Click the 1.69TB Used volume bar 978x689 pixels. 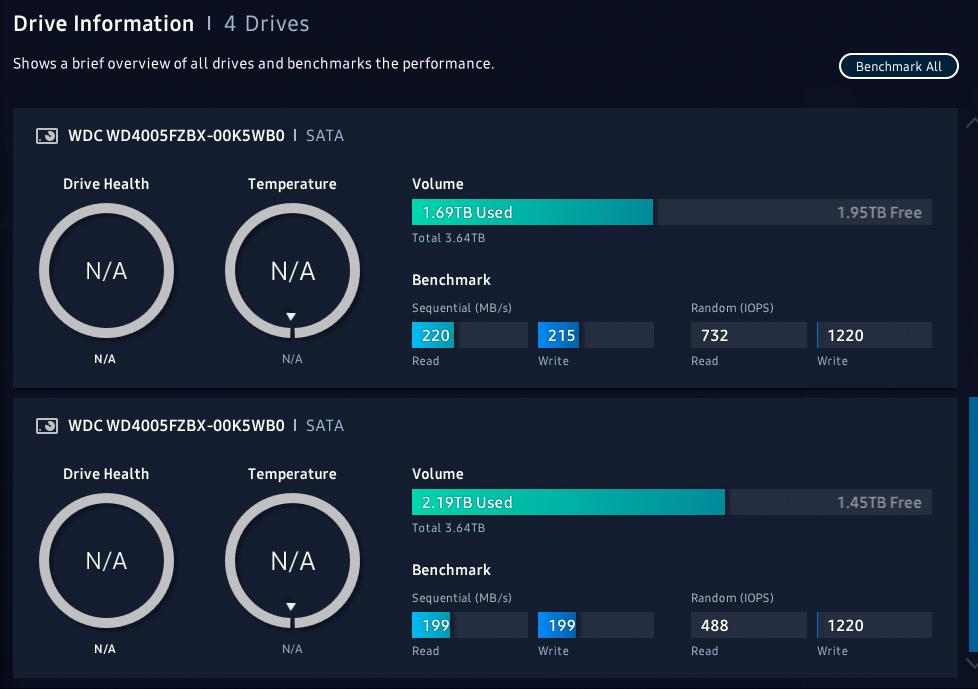532,212
